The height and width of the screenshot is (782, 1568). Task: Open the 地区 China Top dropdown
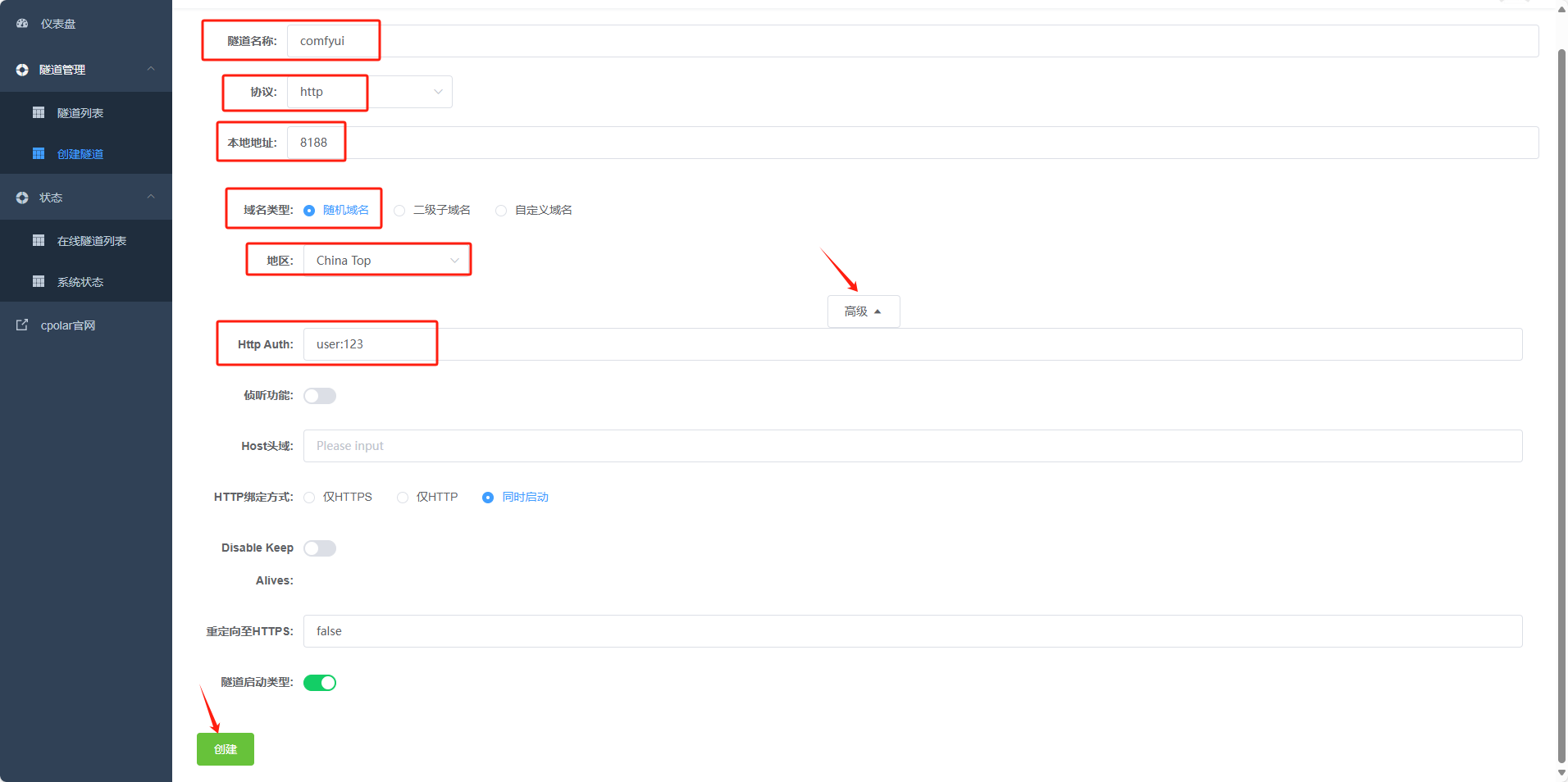(x=387, y=261)
